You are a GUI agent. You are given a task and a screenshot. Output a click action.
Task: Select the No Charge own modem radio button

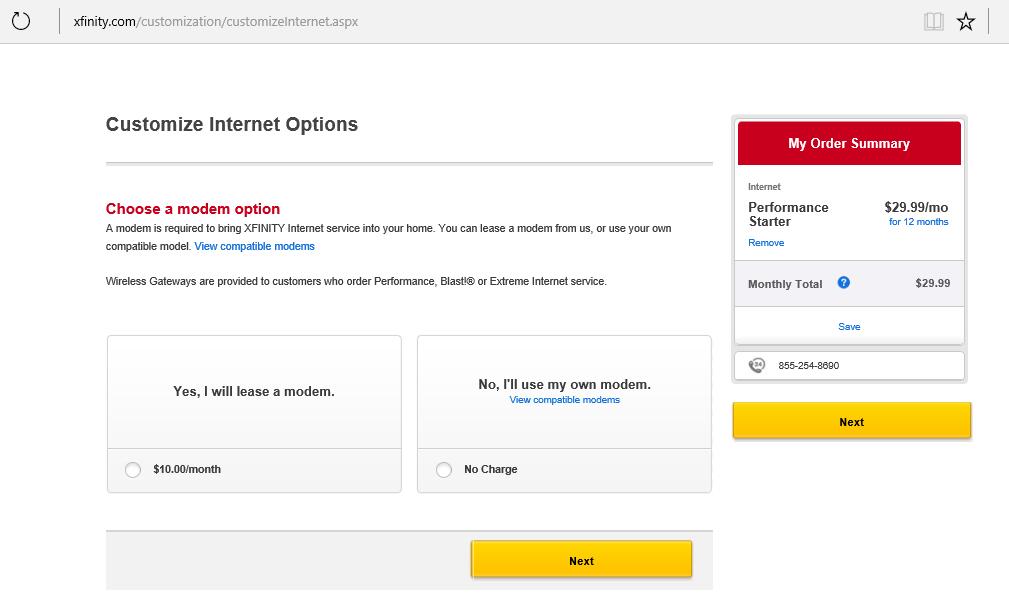click(444, 470)
